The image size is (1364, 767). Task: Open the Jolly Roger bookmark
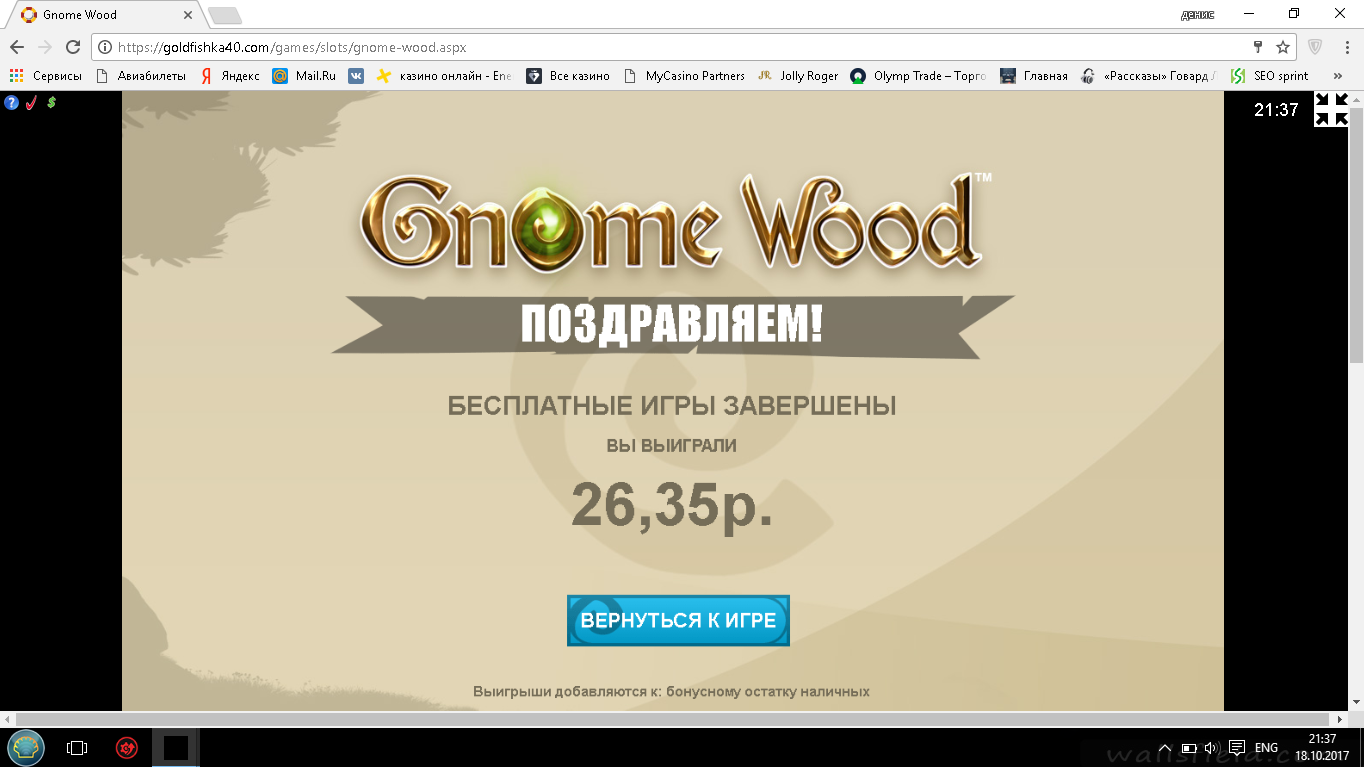tap(798, 76)
